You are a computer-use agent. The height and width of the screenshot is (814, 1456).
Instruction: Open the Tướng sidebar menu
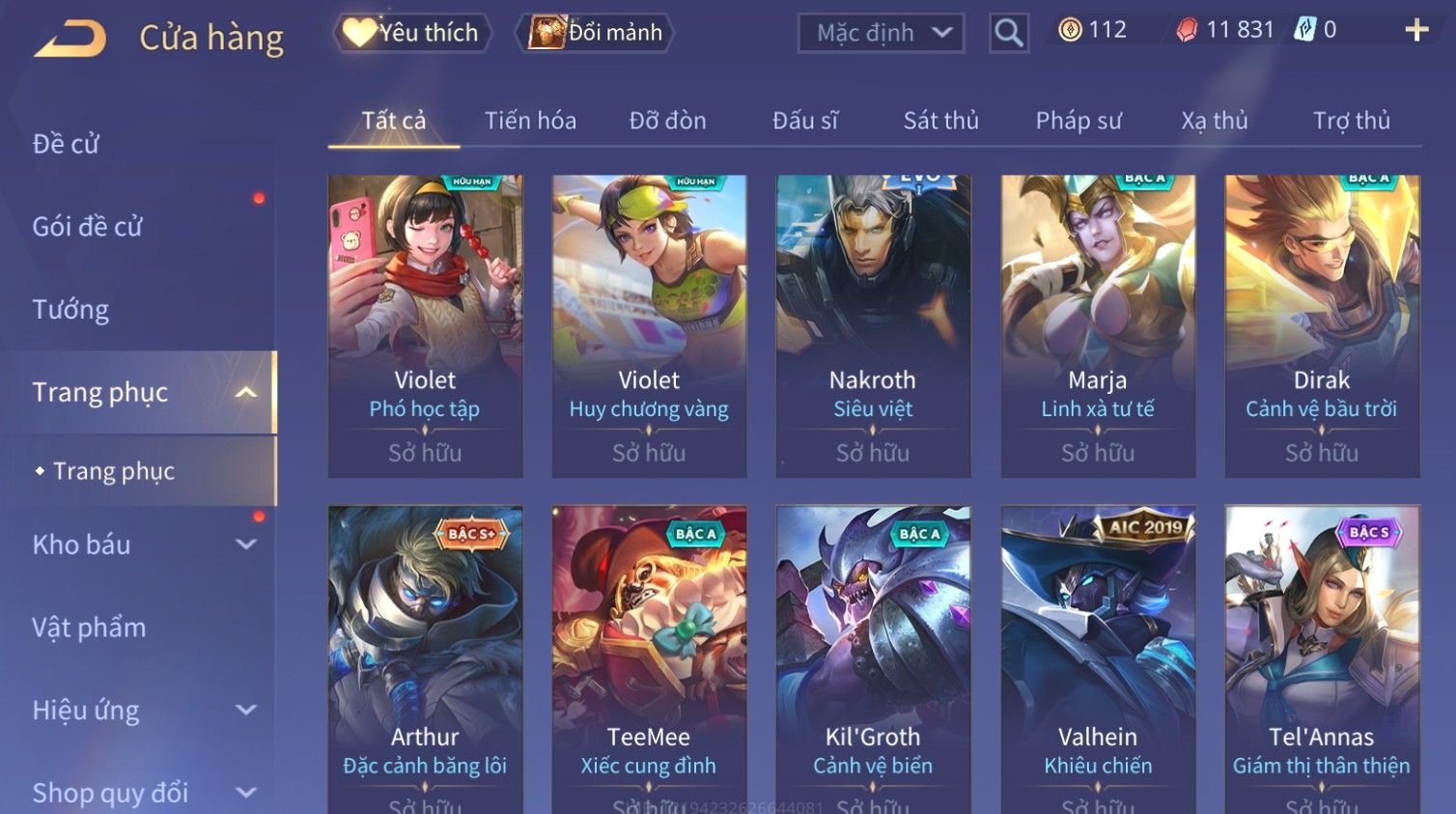70,310
